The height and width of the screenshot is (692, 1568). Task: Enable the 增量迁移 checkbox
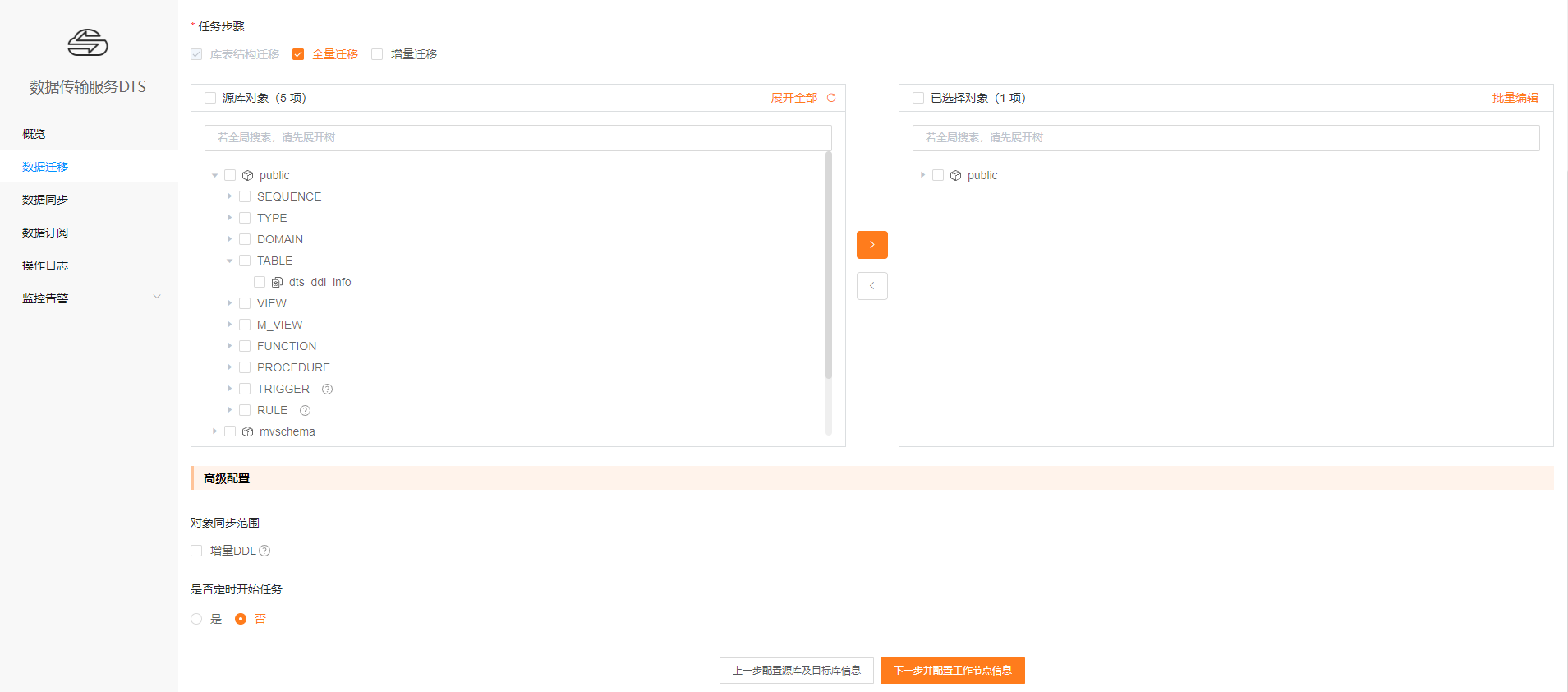tap(377, 54)
